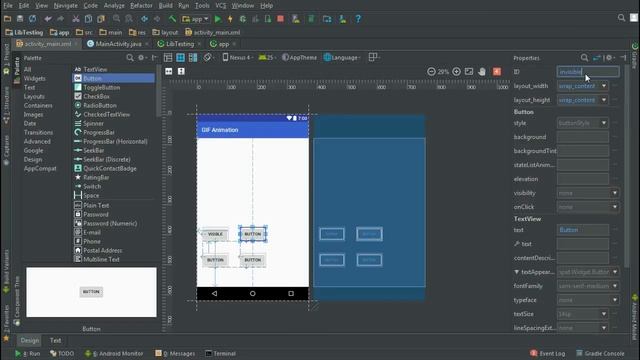Zoom out the design with minus icon
The image size is (640, 360).
click(431, 71)
